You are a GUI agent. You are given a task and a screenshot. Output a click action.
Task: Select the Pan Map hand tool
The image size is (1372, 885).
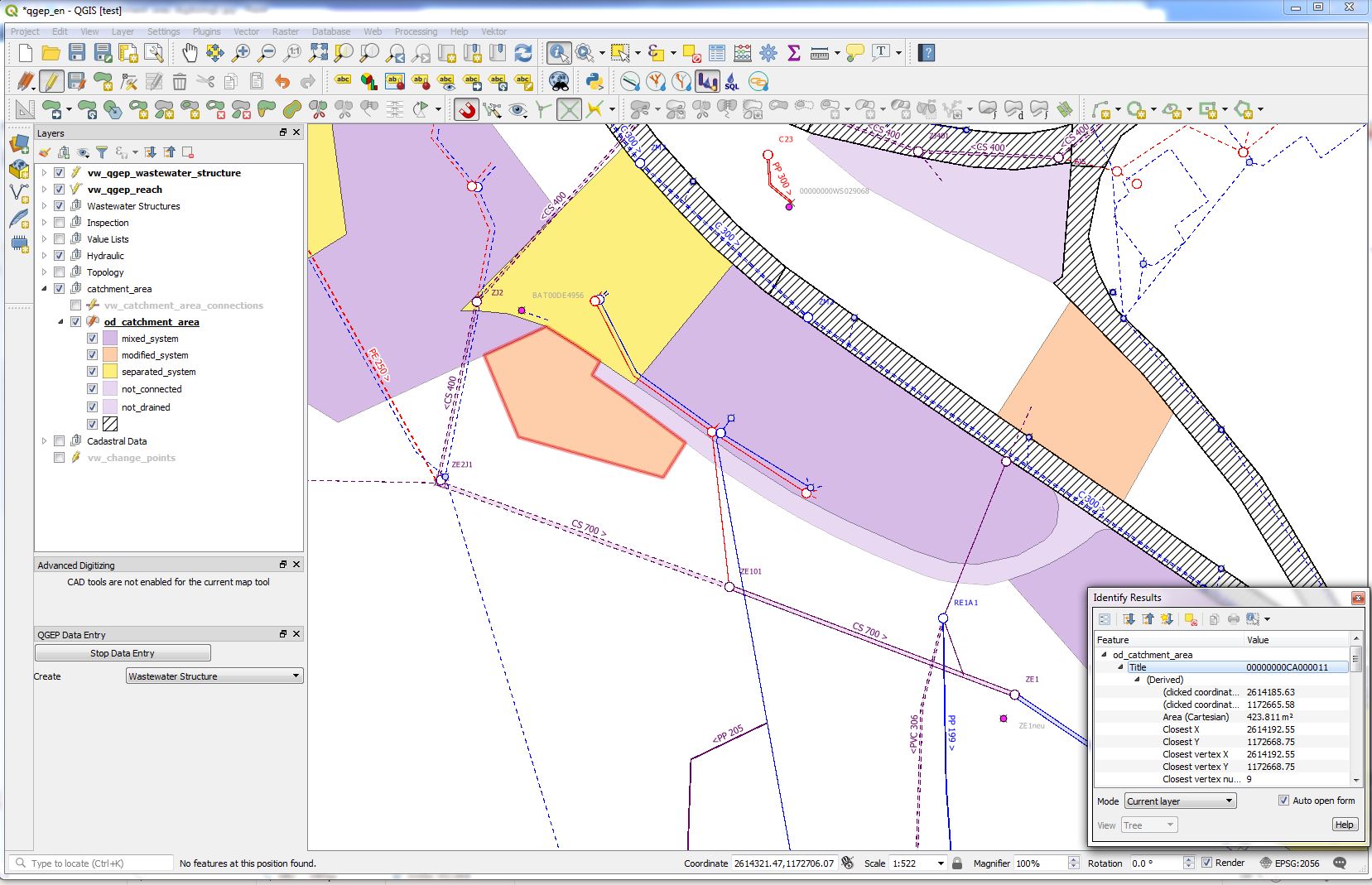pyautogui.click(x=190, y=54)
